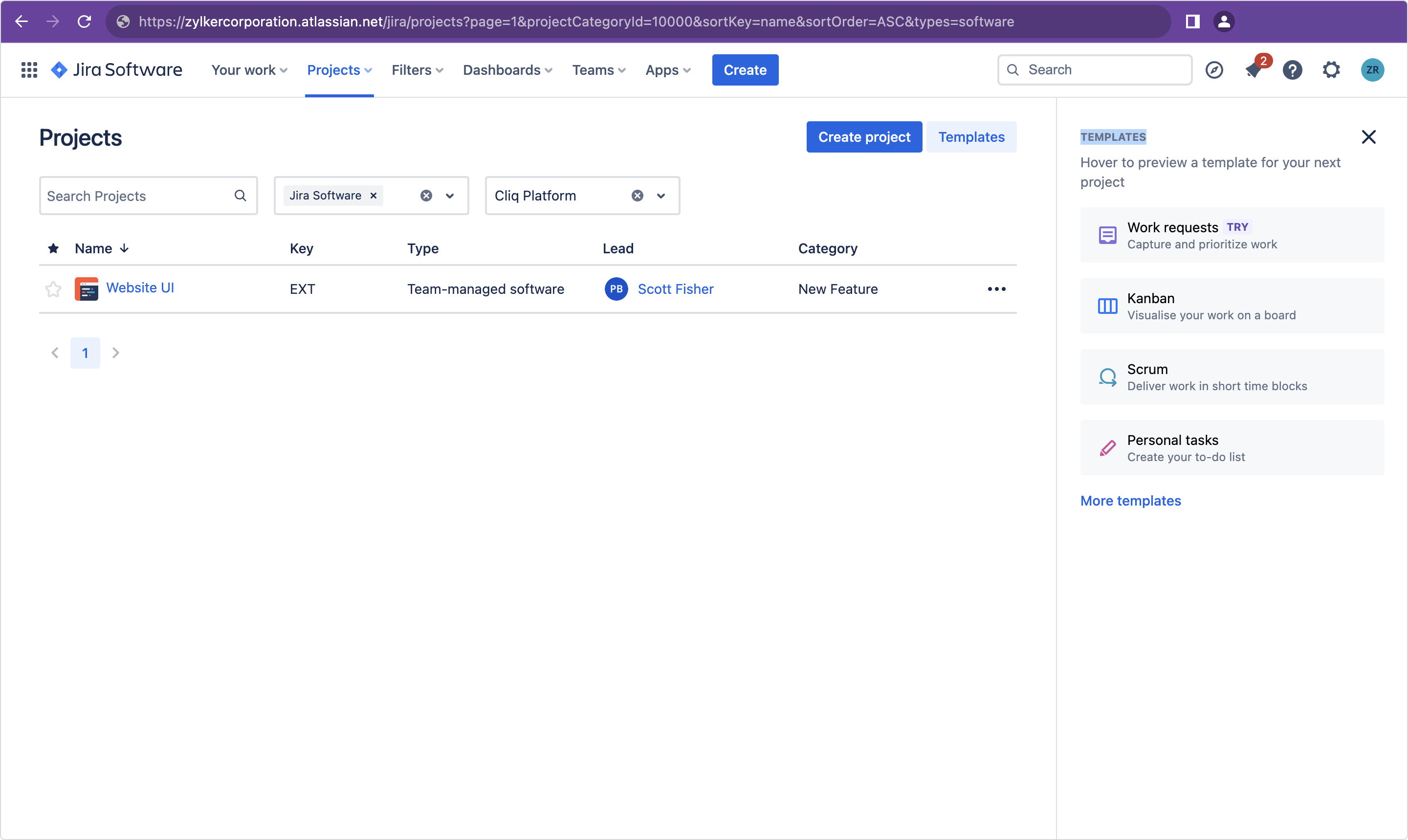1408x840 pixels.
Task: Select the Kanban template card
Action: click(1232, 306)
